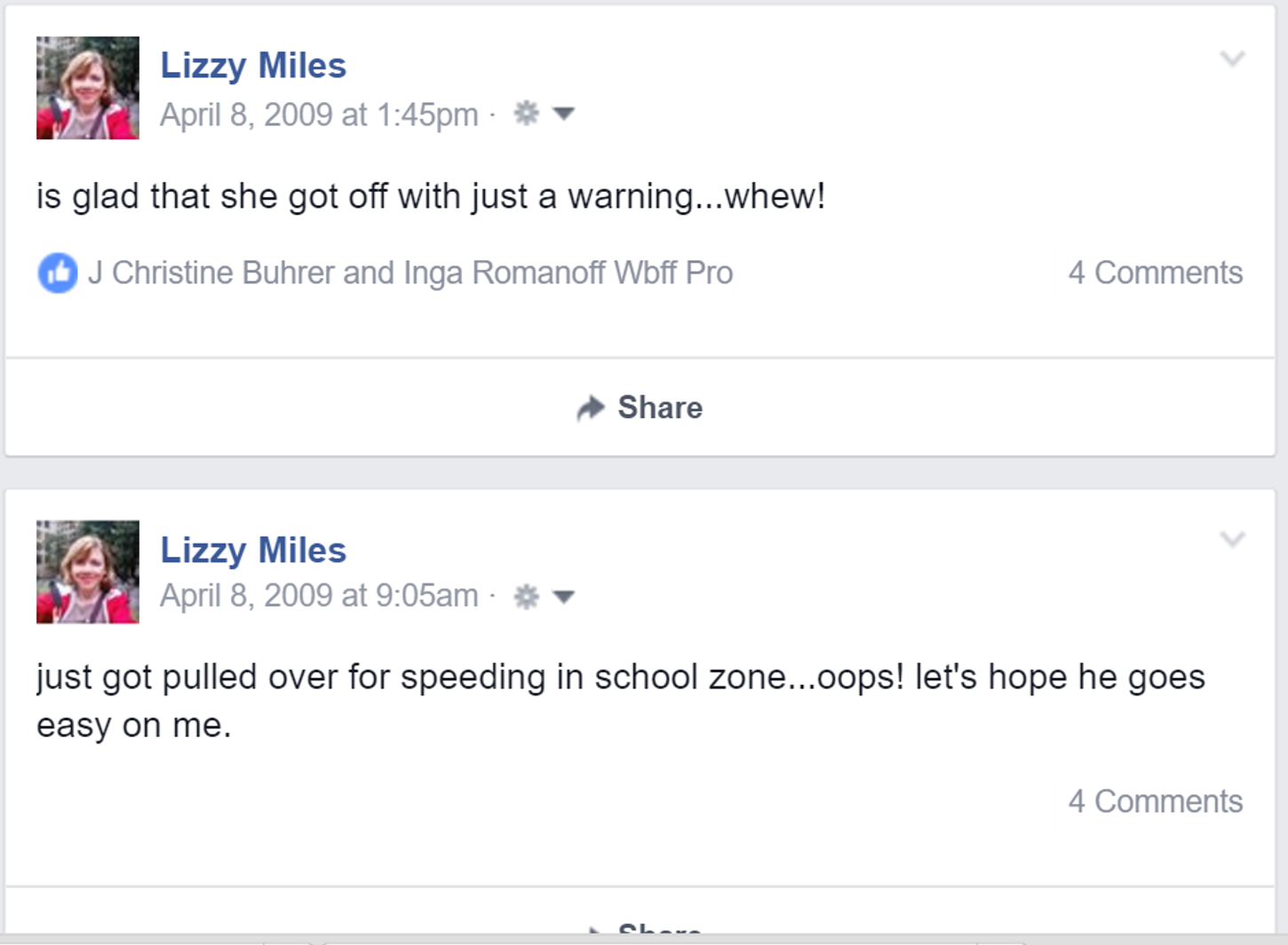Open the April 8, 2009 at 1:45pm timestamp
Image resolution: width=1288 pixels, height=945 pixels.
[x=319, y=115]
